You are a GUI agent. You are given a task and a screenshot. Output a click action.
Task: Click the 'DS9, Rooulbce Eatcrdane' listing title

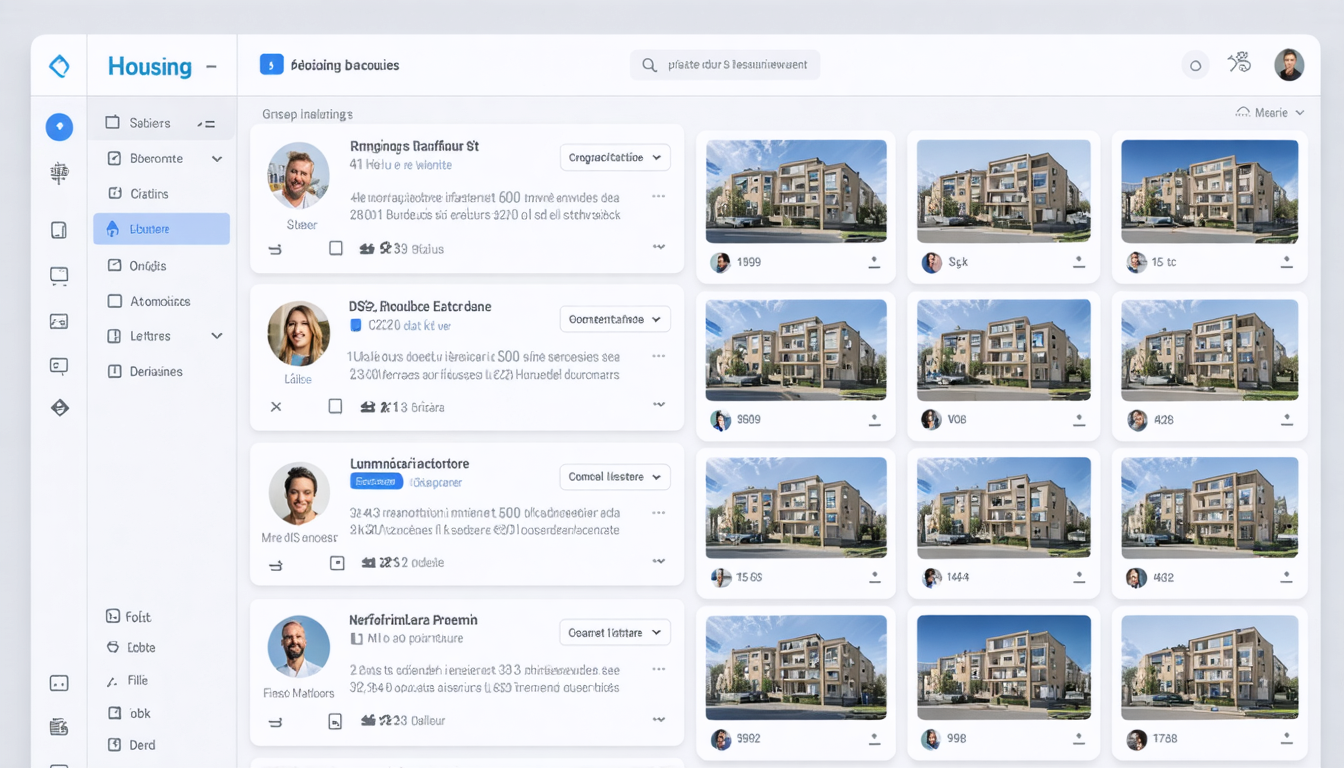coord(420,306)
